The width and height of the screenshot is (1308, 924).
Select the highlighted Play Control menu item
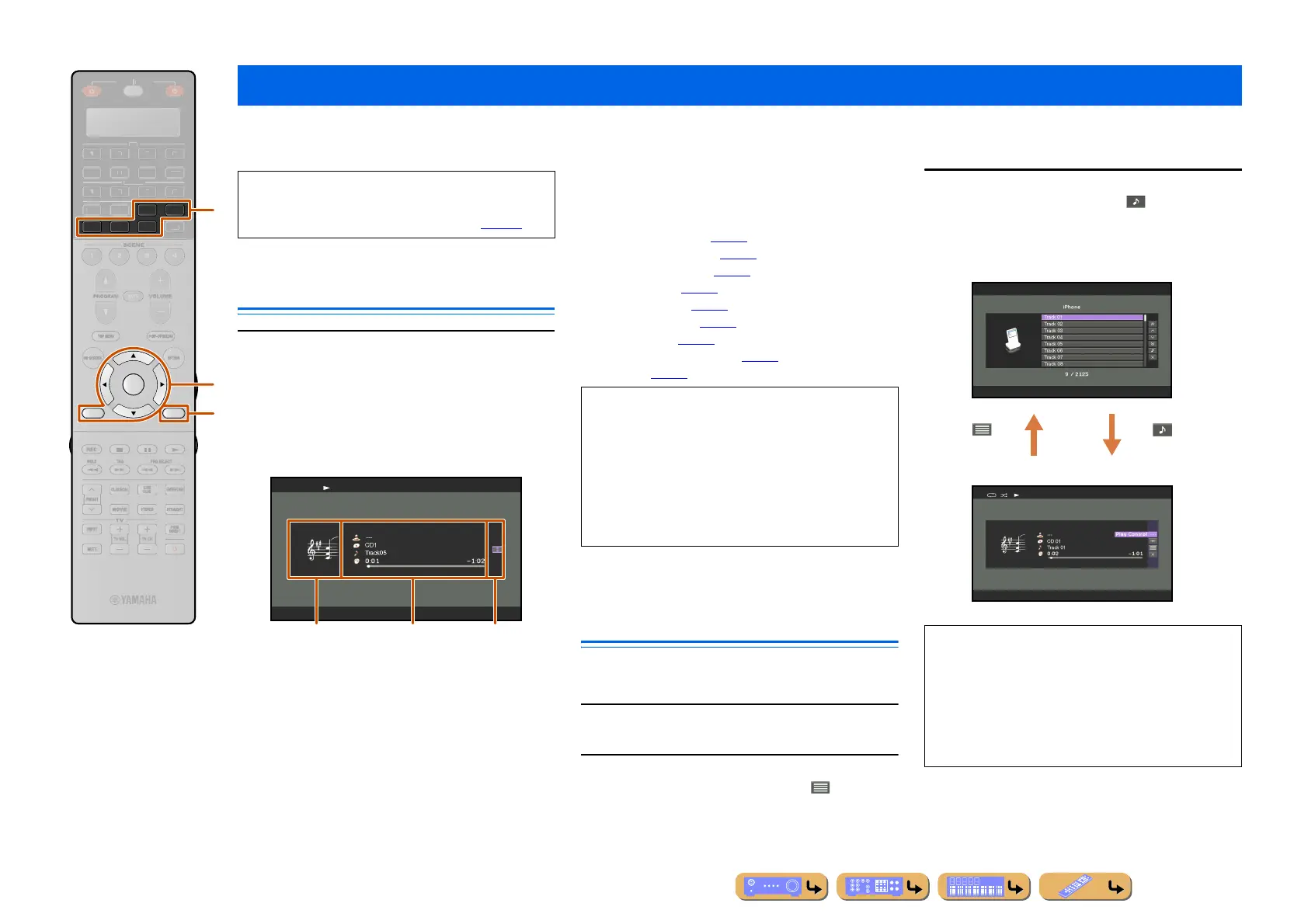click(1136, 534)
